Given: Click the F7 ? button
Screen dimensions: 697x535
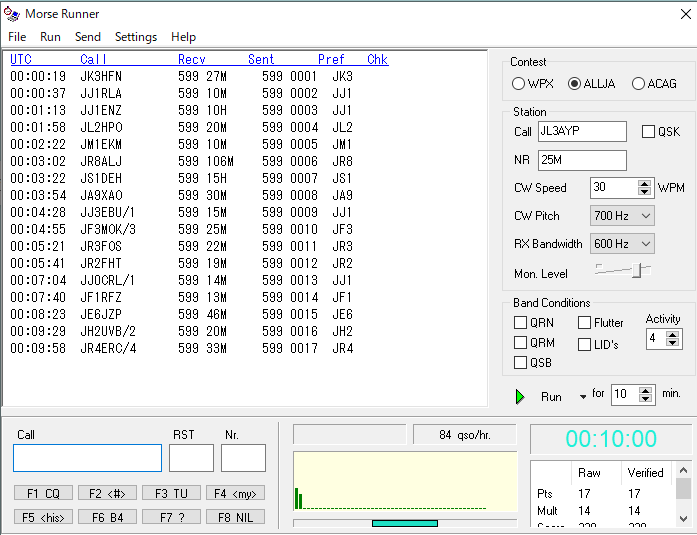Looking at the screenshot, I should point(171,517).
